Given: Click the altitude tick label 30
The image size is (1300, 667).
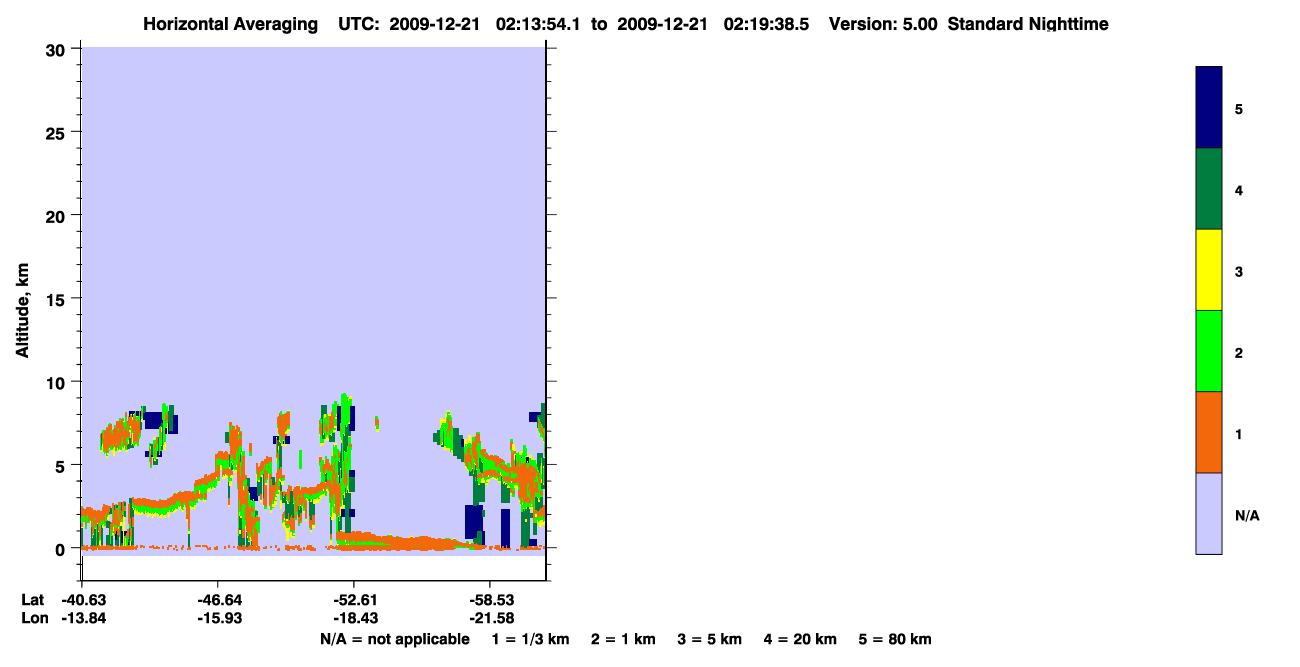Looking at the screenshot, I should 57,49.
